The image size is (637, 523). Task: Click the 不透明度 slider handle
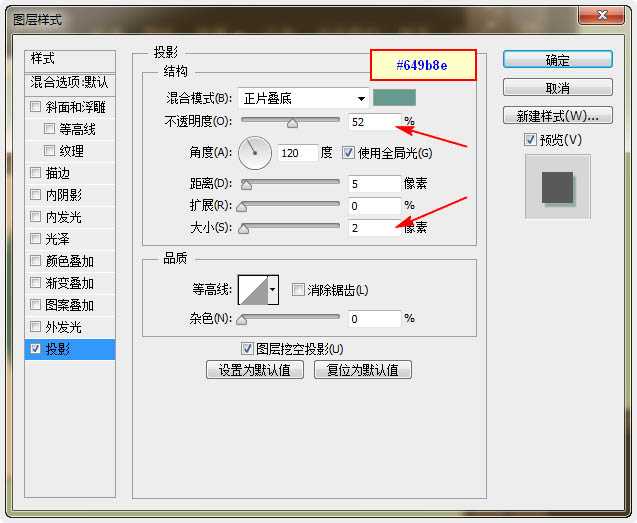coord(292,123)
